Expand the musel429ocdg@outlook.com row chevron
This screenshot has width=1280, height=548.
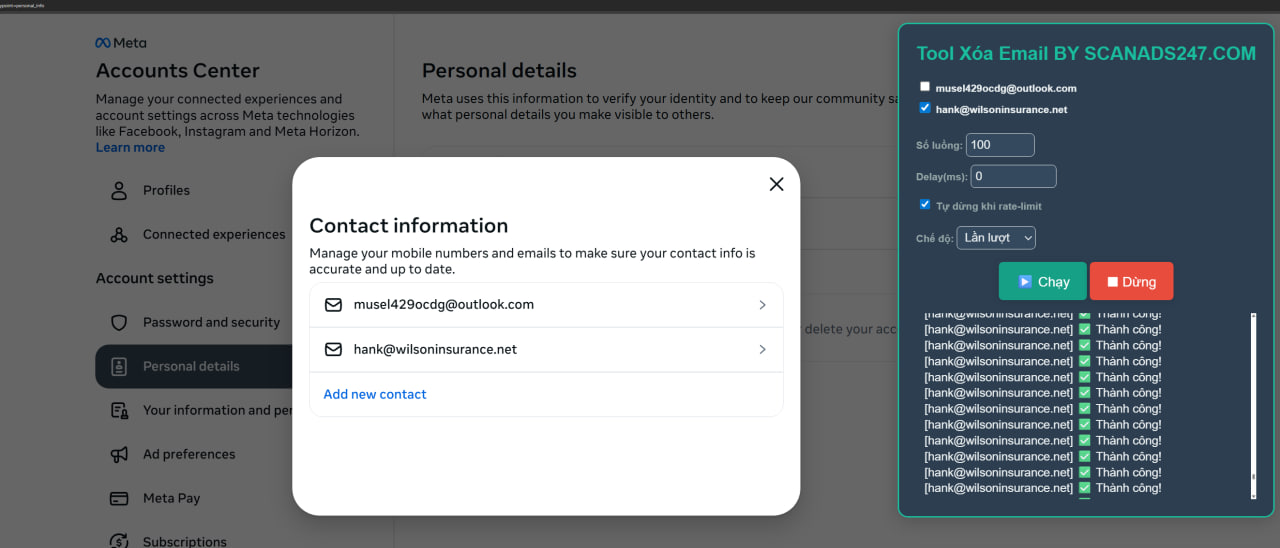(762, 305)
